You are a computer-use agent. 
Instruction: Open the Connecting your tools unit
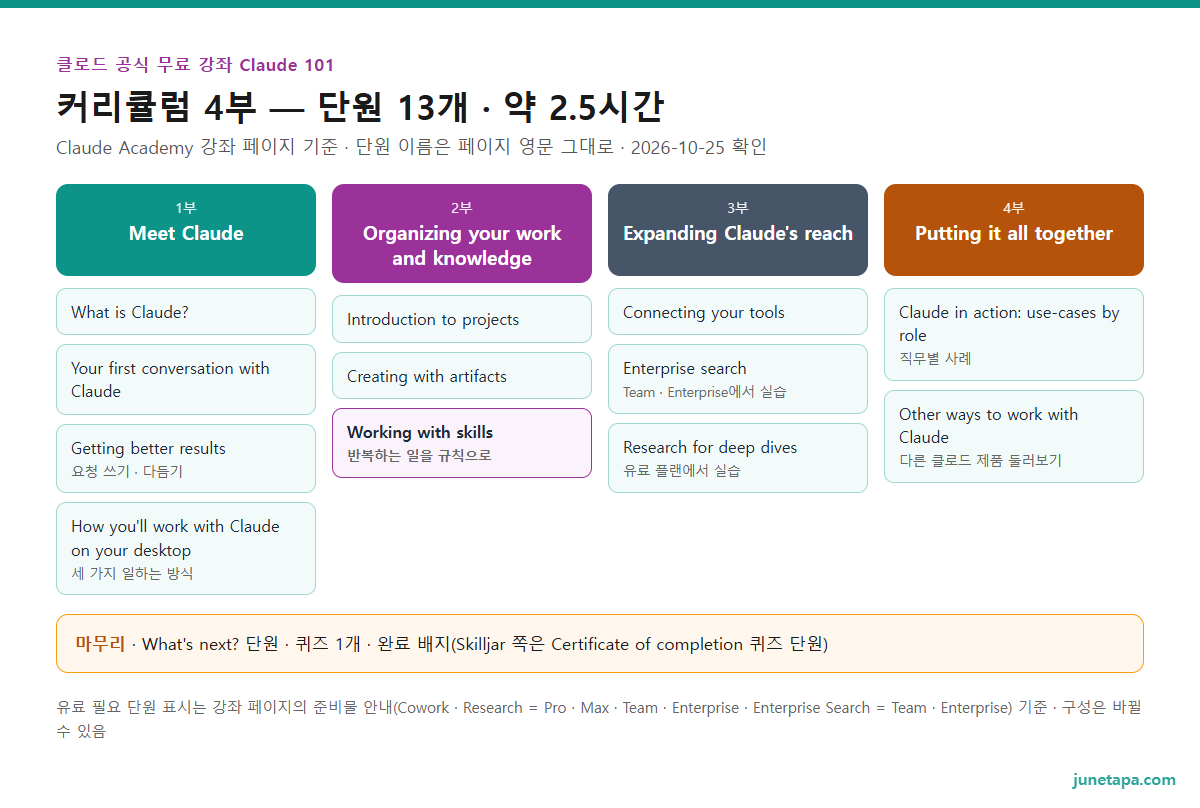pyautogui.click(x=738, y=312)
